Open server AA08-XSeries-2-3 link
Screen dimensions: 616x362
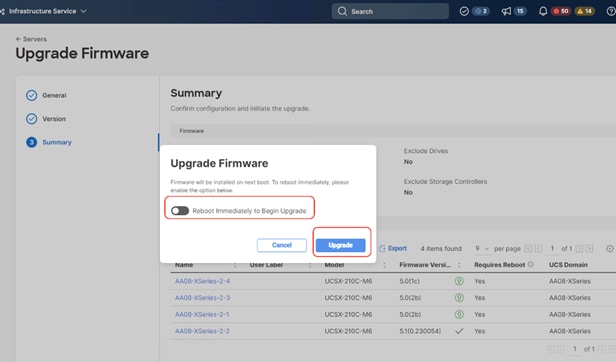coord(202,298)
